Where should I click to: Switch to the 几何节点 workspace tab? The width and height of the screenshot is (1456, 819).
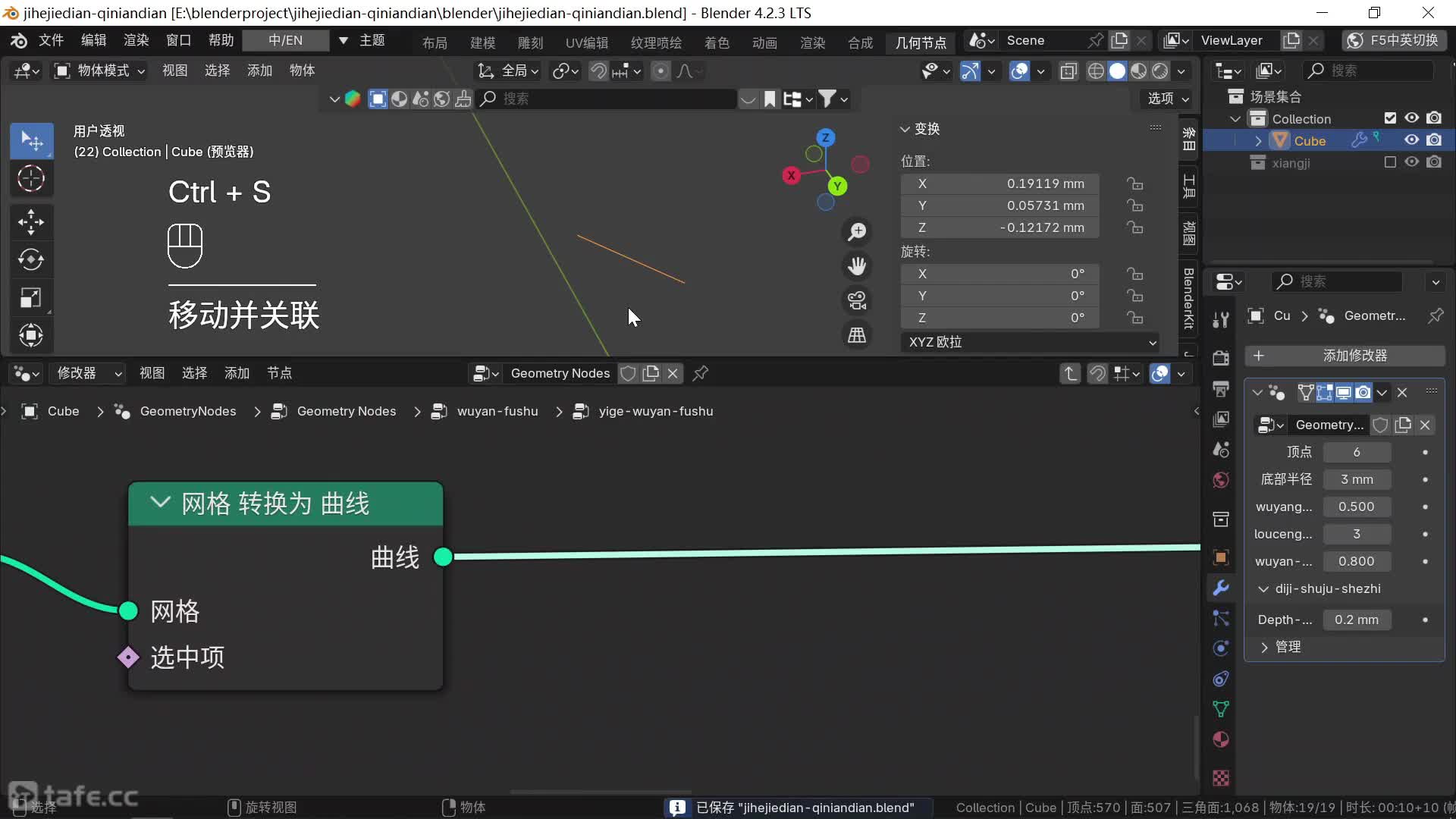click(921, 42)
